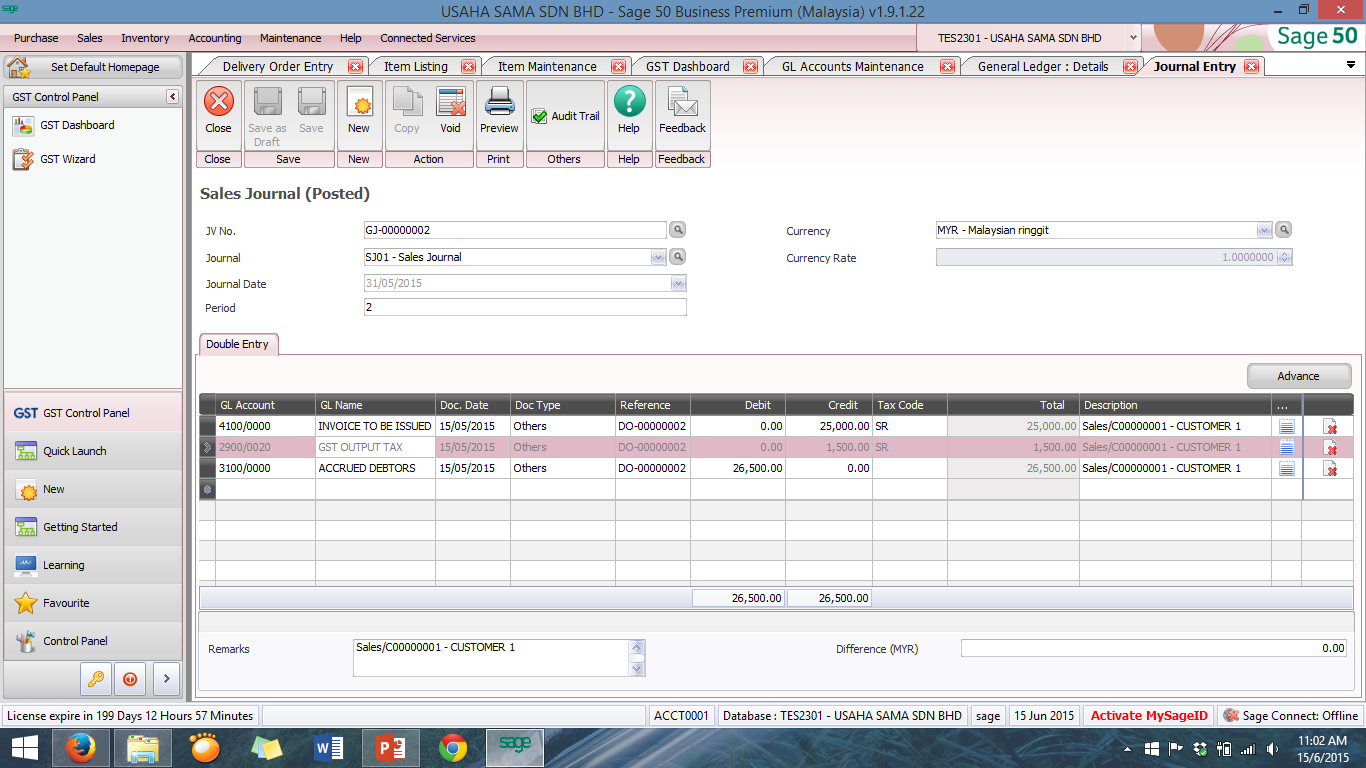
Task: Open the company selector dropdown TES2301
Action: tap(1133, 38)
